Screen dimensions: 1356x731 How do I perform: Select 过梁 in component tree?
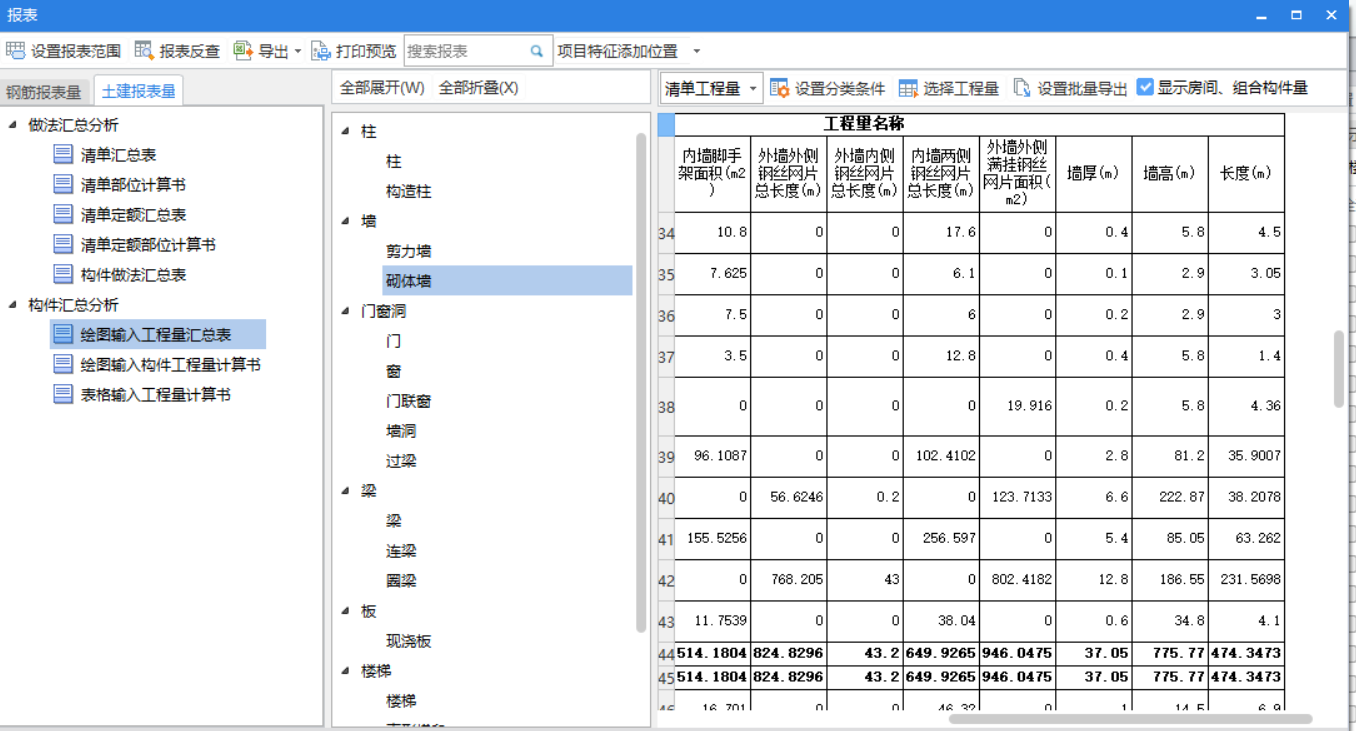pyautogui.click(x=401, y=461)
